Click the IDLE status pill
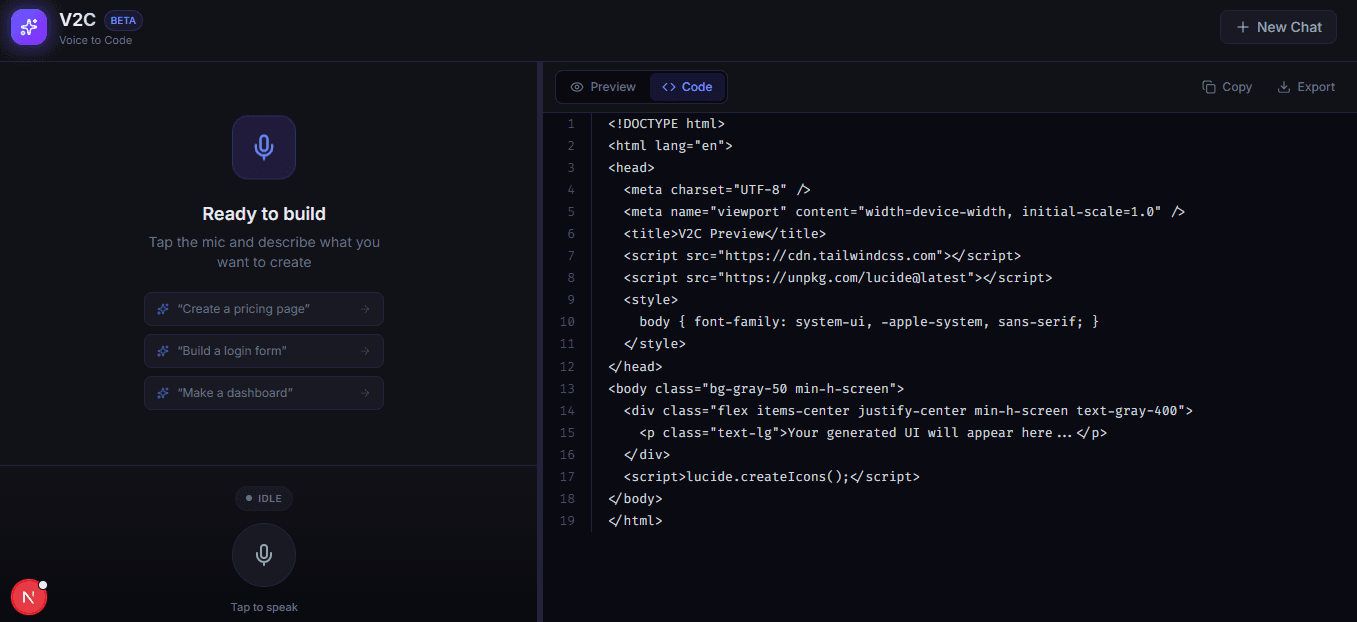This screenshot has width=1357, height=622. (x=264, y=498)
